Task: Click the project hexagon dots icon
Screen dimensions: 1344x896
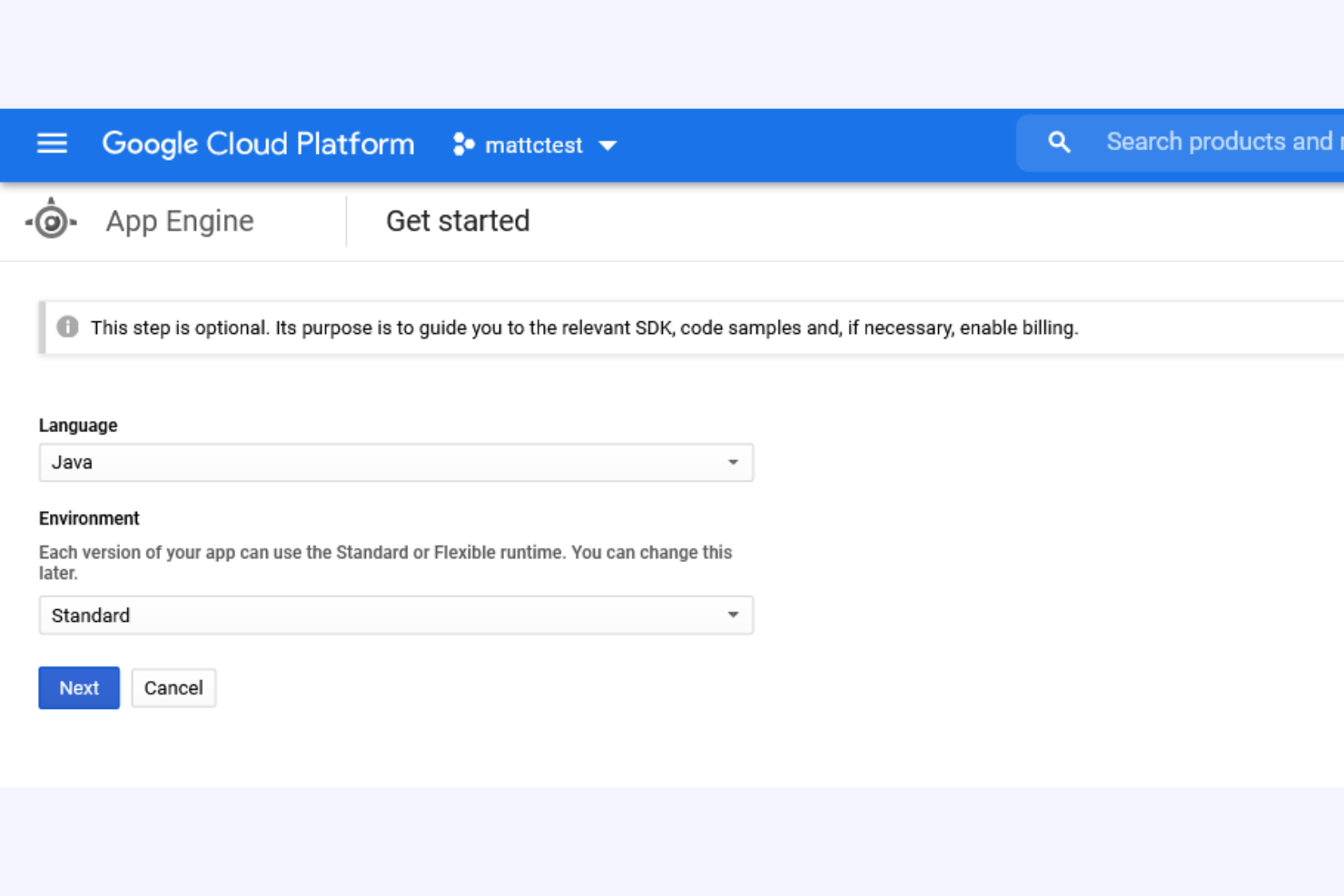Action: click(x=463, y=144)
